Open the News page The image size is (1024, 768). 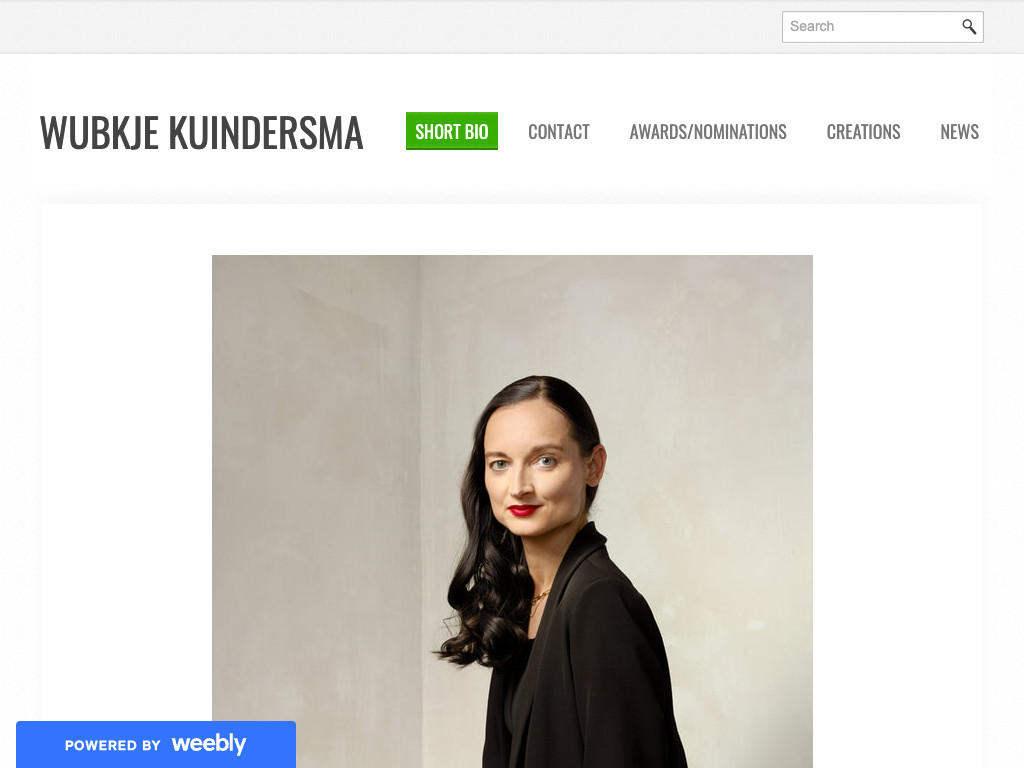click(959, 132)
